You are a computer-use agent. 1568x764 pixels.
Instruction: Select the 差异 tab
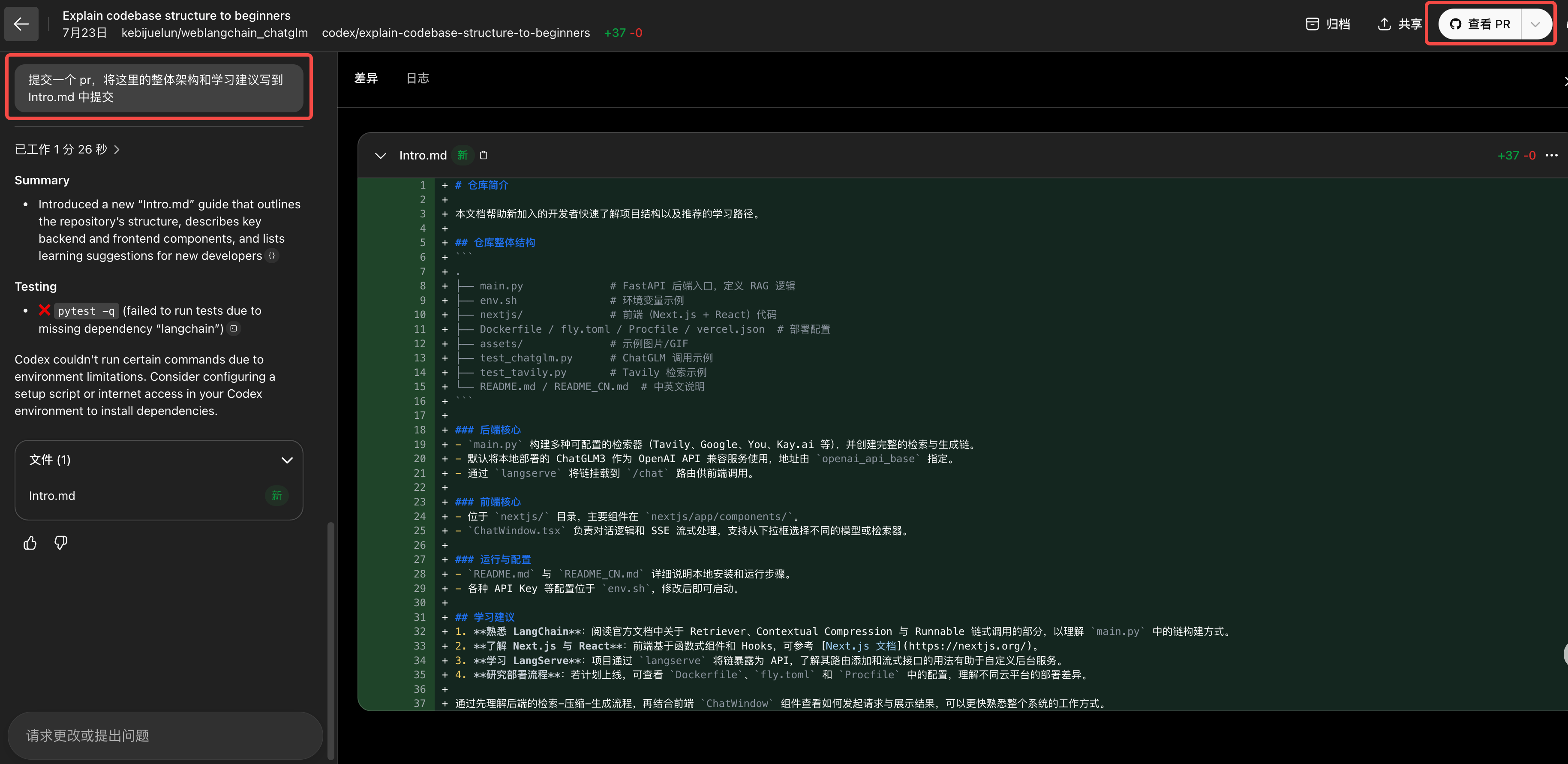tap(366, 78)
